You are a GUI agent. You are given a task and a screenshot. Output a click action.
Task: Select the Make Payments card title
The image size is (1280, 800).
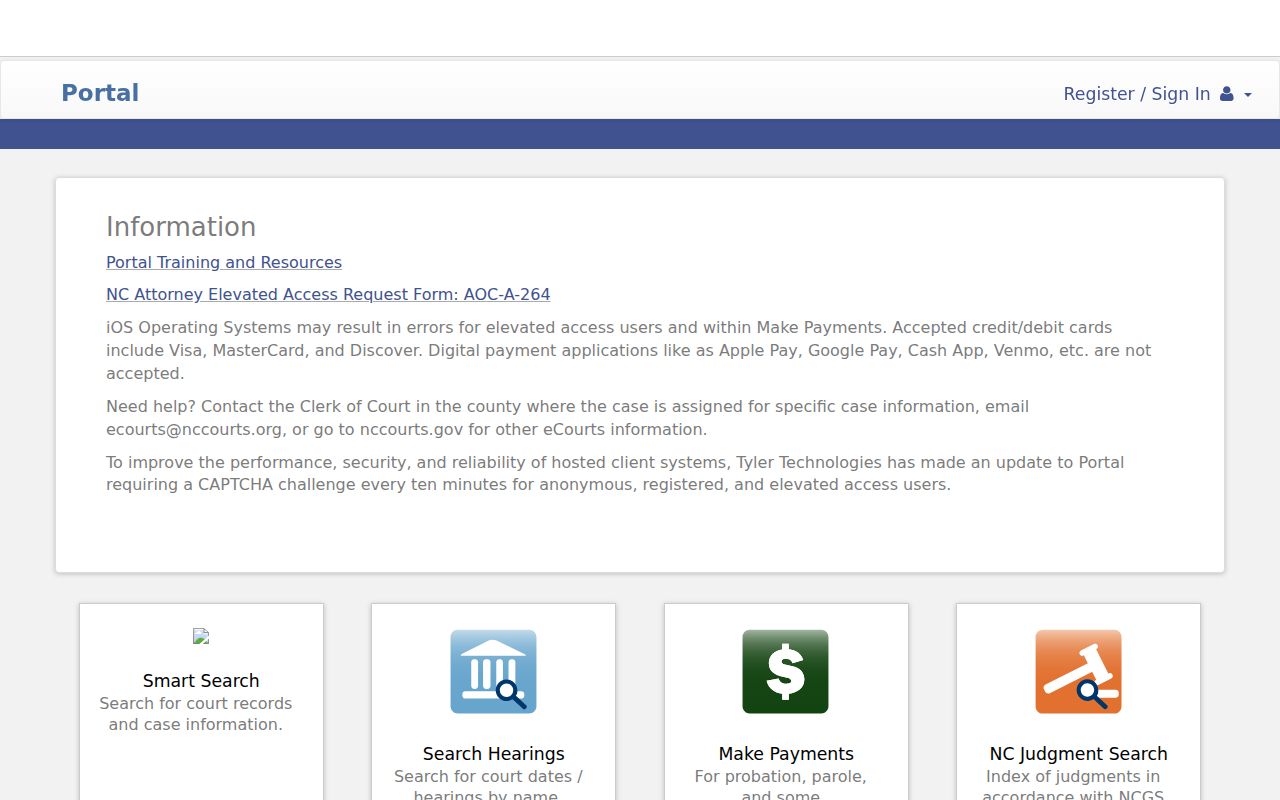click(786, 753)
